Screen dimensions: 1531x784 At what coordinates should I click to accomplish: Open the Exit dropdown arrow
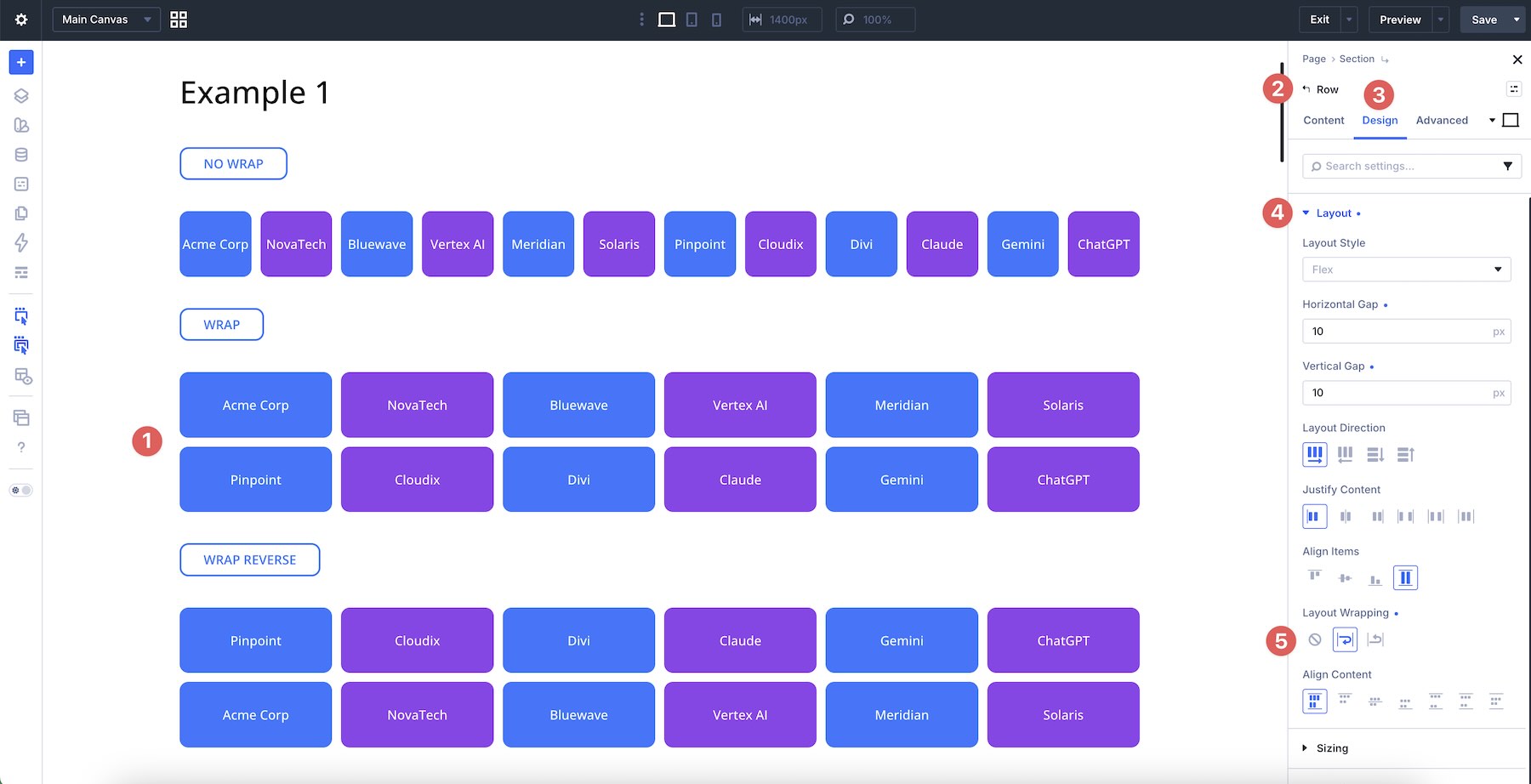coord(1349,20)
